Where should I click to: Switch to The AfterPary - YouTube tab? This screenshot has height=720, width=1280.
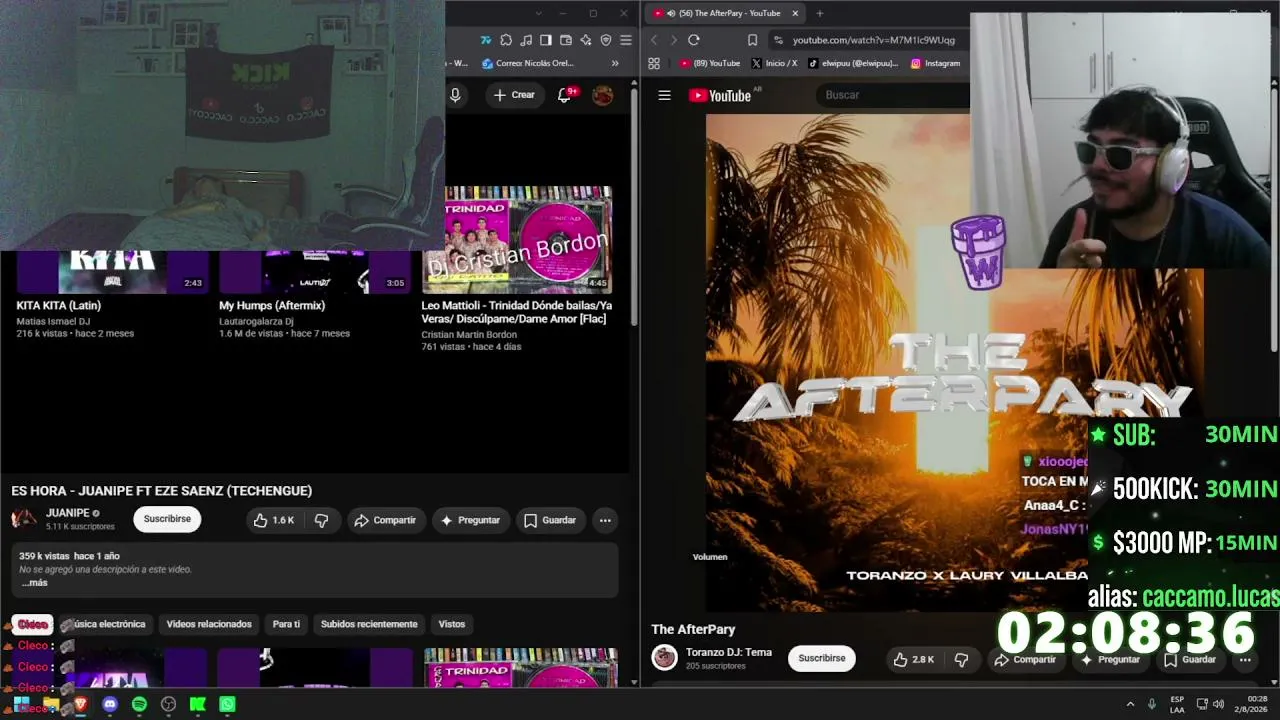coord(725,13)
